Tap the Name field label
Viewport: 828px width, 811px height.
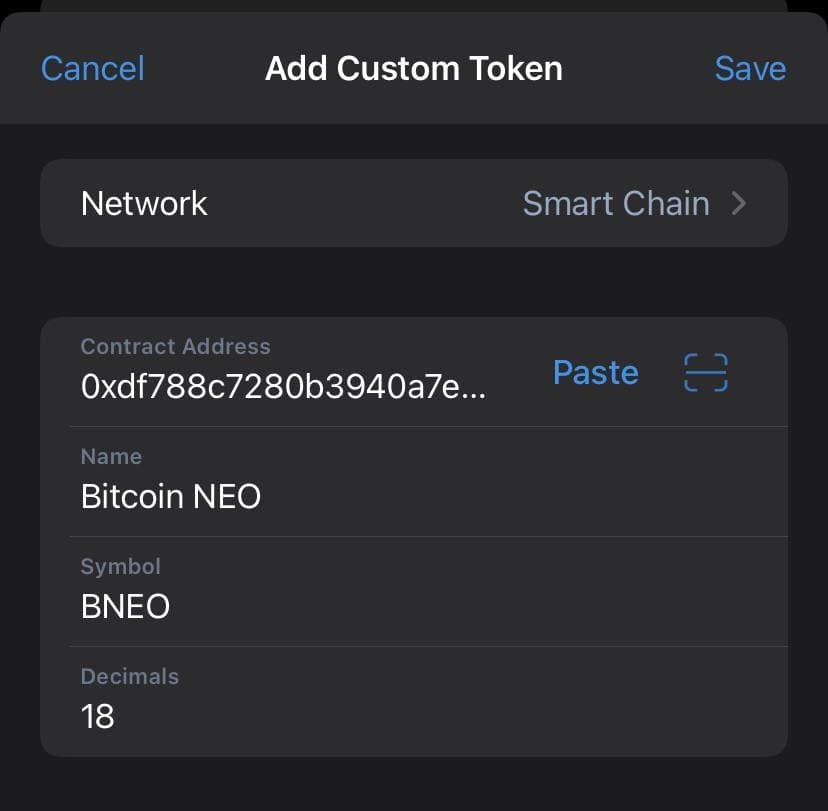click(x=111, y=457)
